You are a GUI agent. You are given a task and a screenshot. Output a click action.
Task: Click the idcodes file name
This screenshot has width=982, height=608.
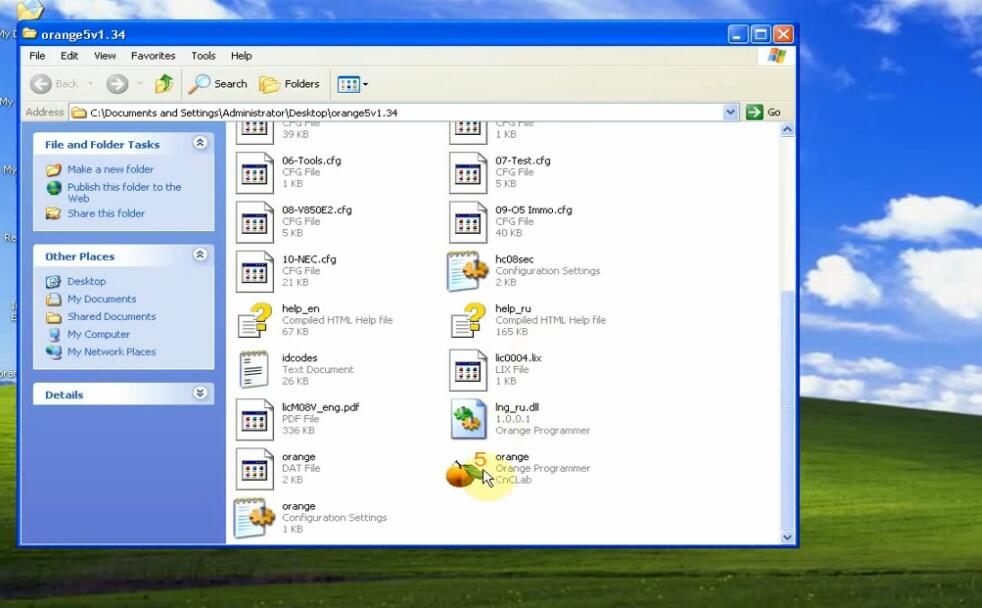point(299,358)
